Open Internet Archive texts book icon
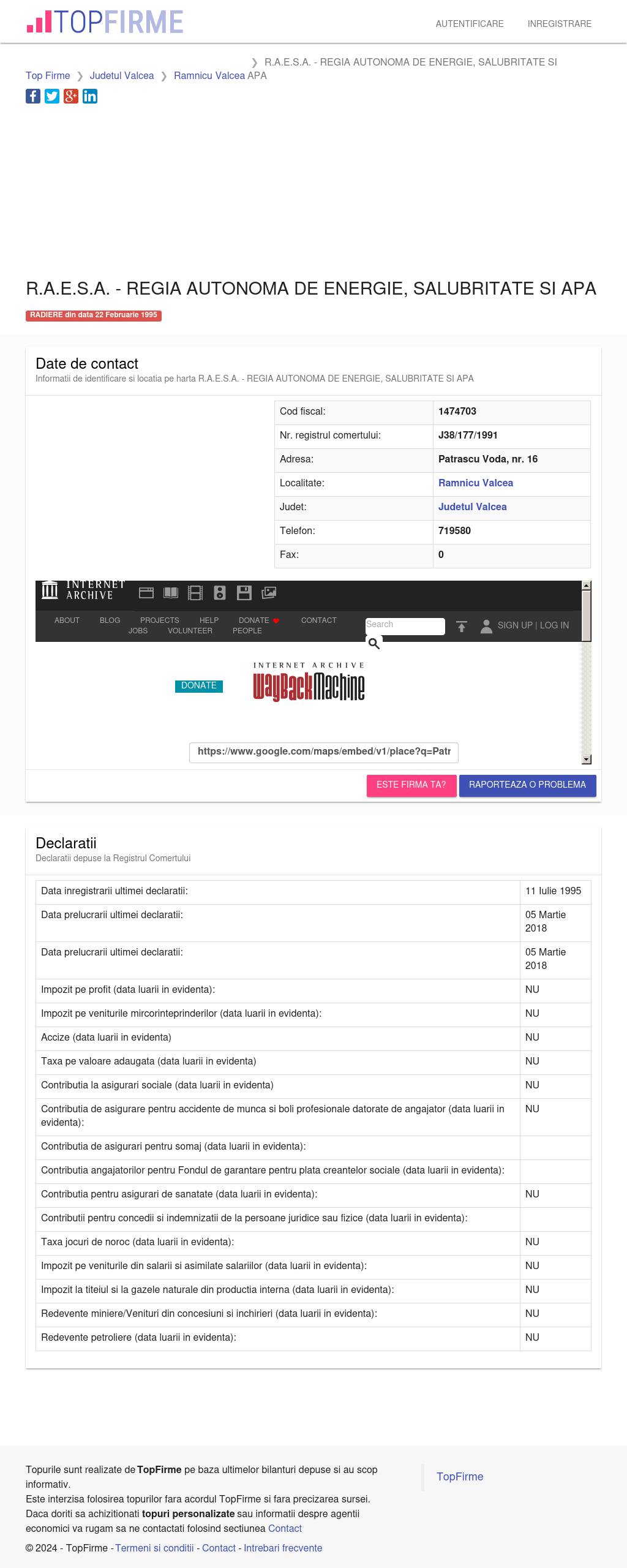This screenshot has width=627, height=1568. pos(171,593)
